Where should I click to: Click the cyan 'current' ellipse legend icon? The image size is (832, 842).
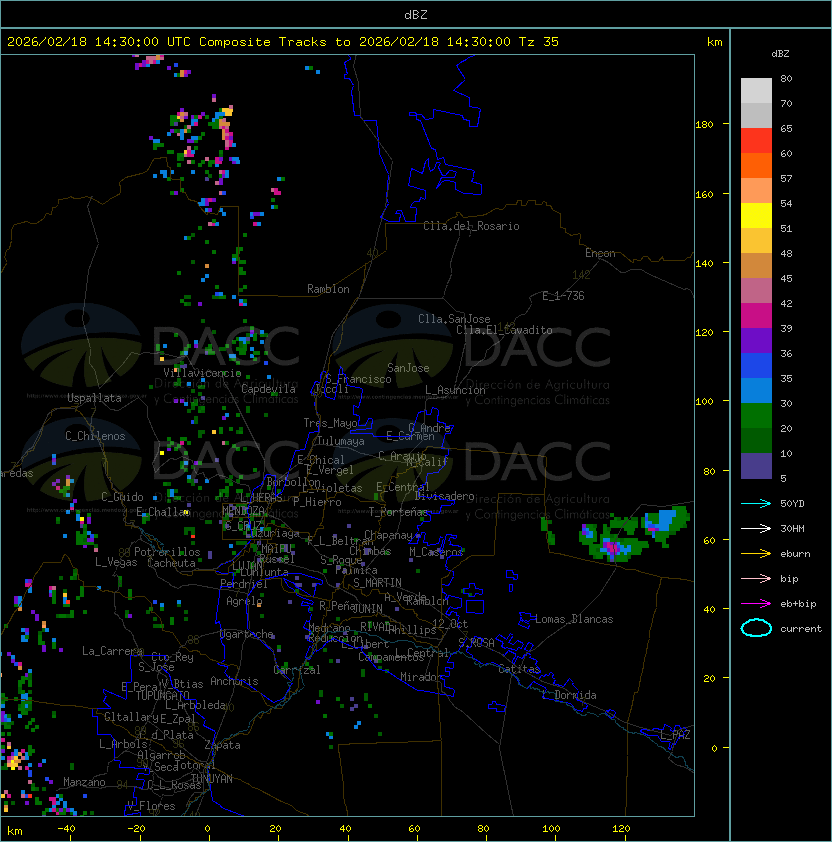pos(756,628)
